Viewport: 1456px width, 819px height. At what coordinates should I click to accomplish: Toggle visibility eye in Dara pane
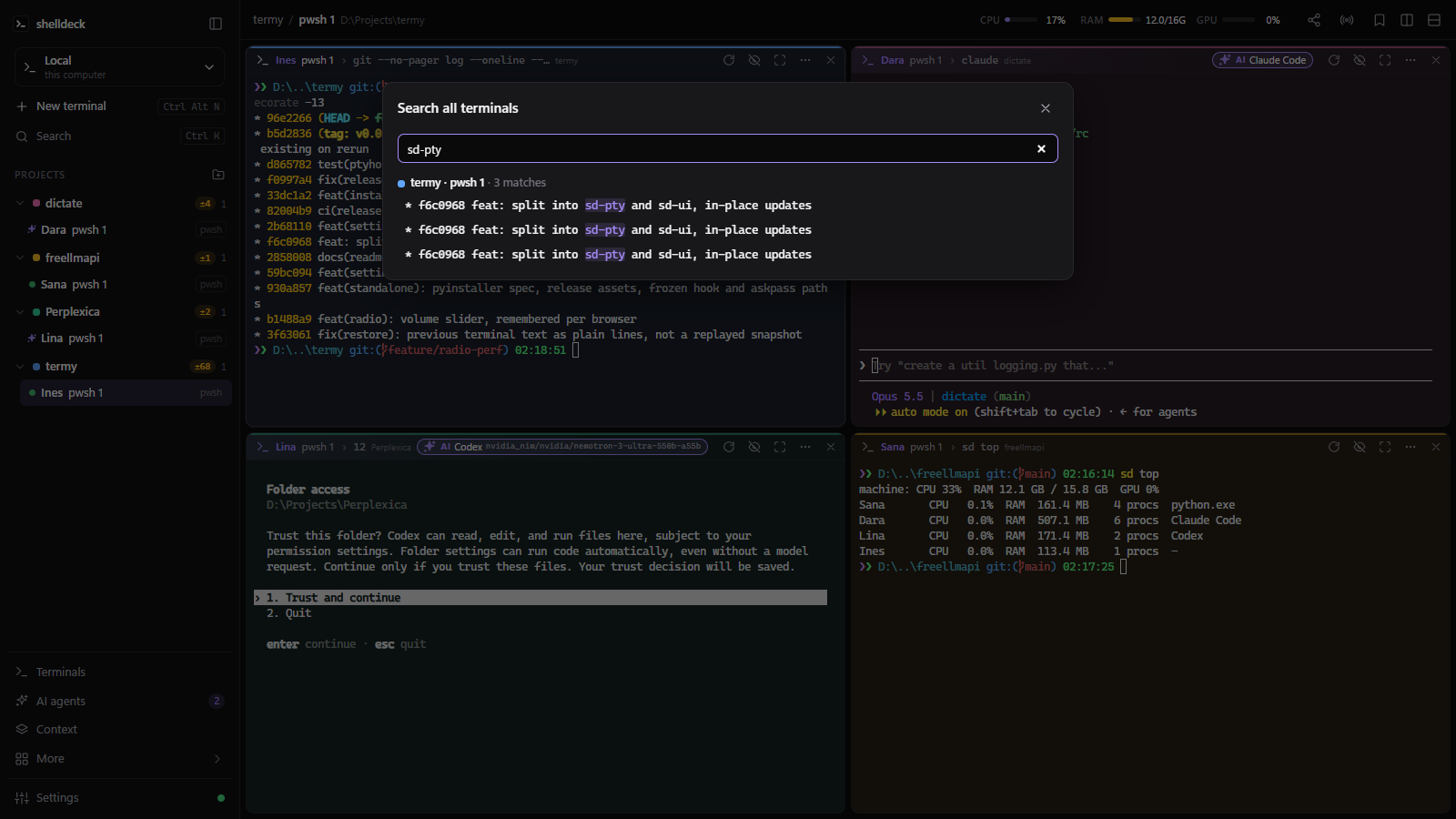pos(1360,60)
